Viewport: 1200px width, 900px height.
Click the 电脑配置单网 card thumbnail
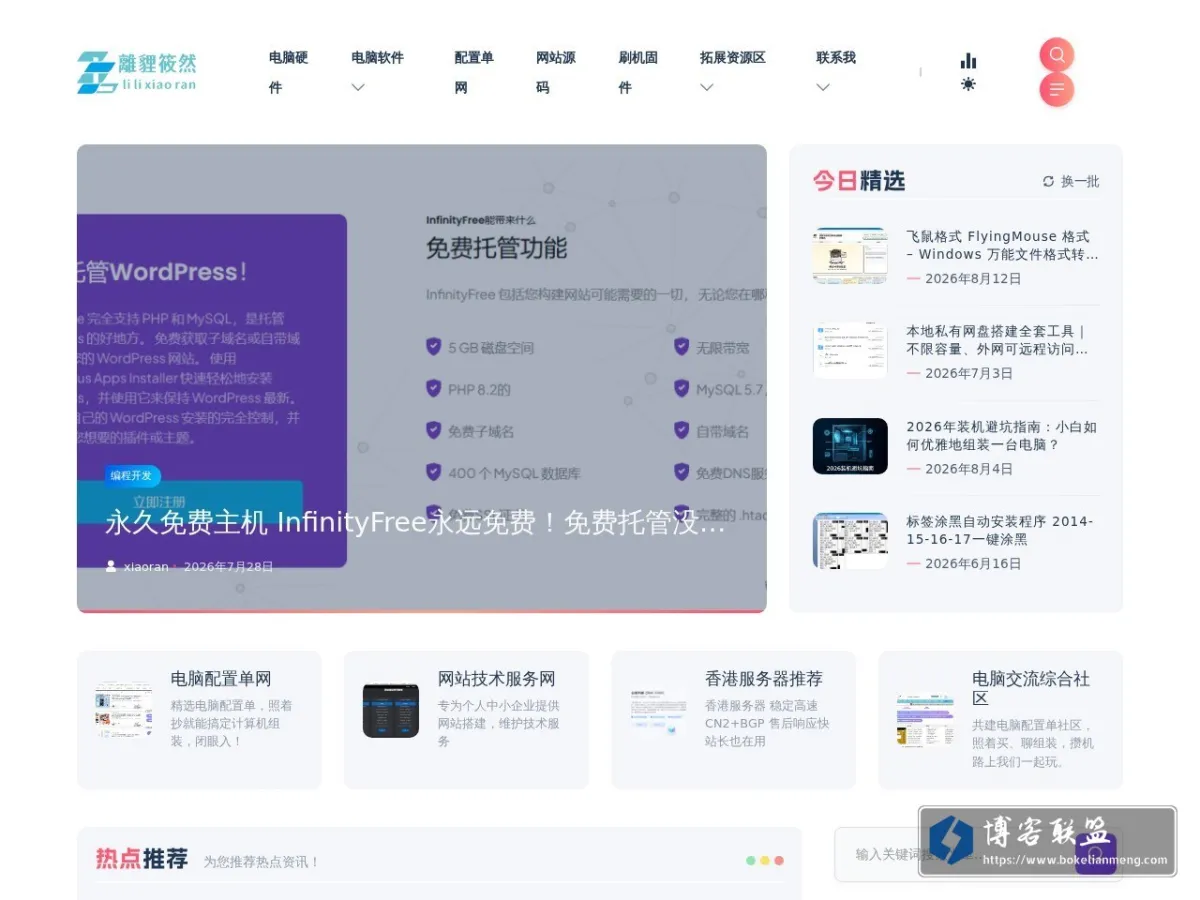click(x=124, y=710)
